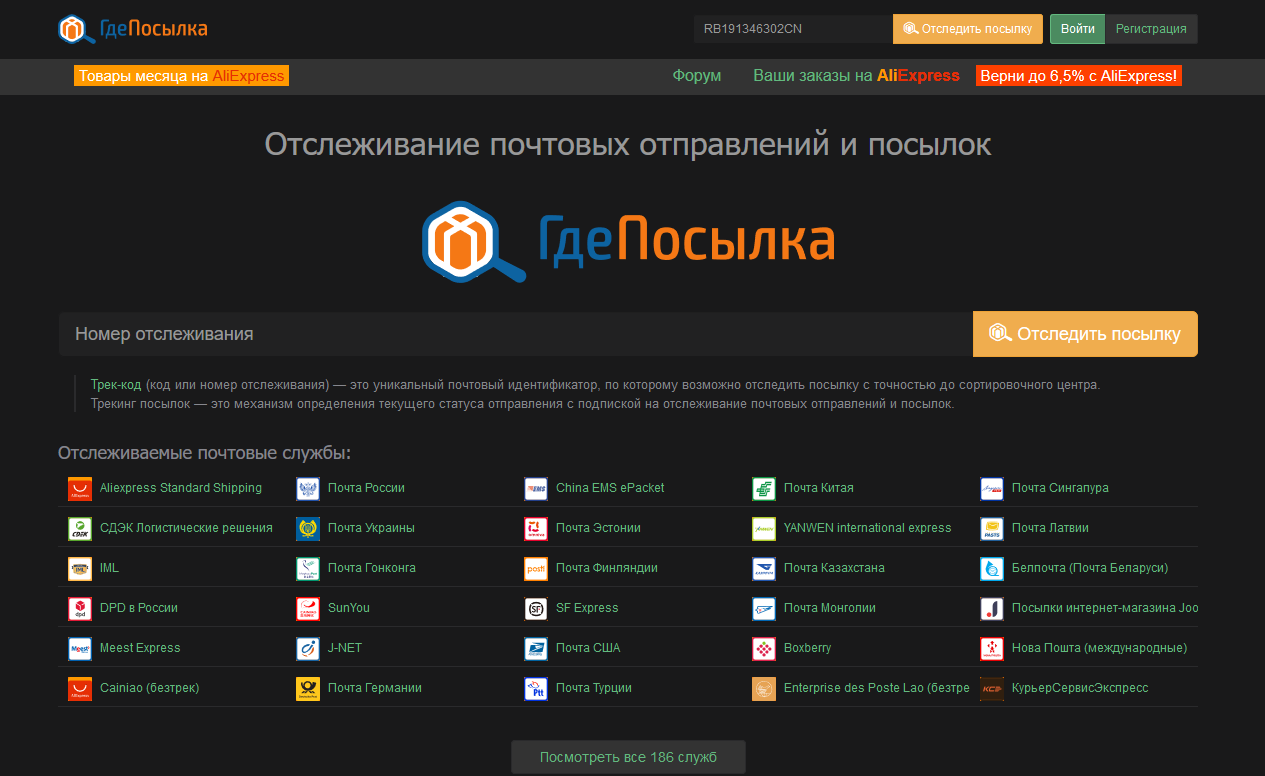Open Почта Гонконга text link
Screen dimensions: 1265x776
(x=372, y=568)
